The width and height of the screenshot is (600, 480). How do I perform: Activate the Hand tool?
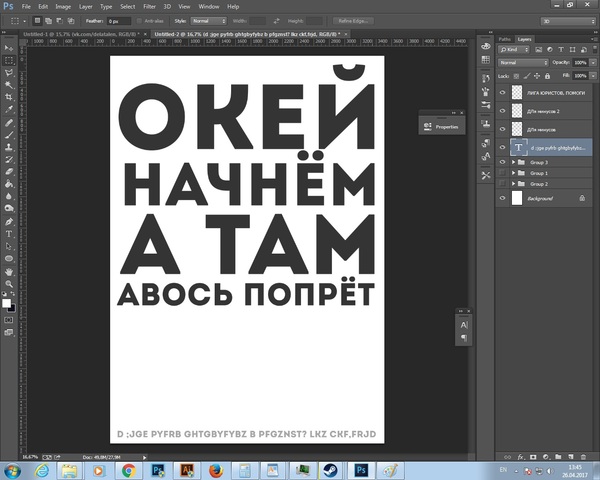(x=9, y=270)
